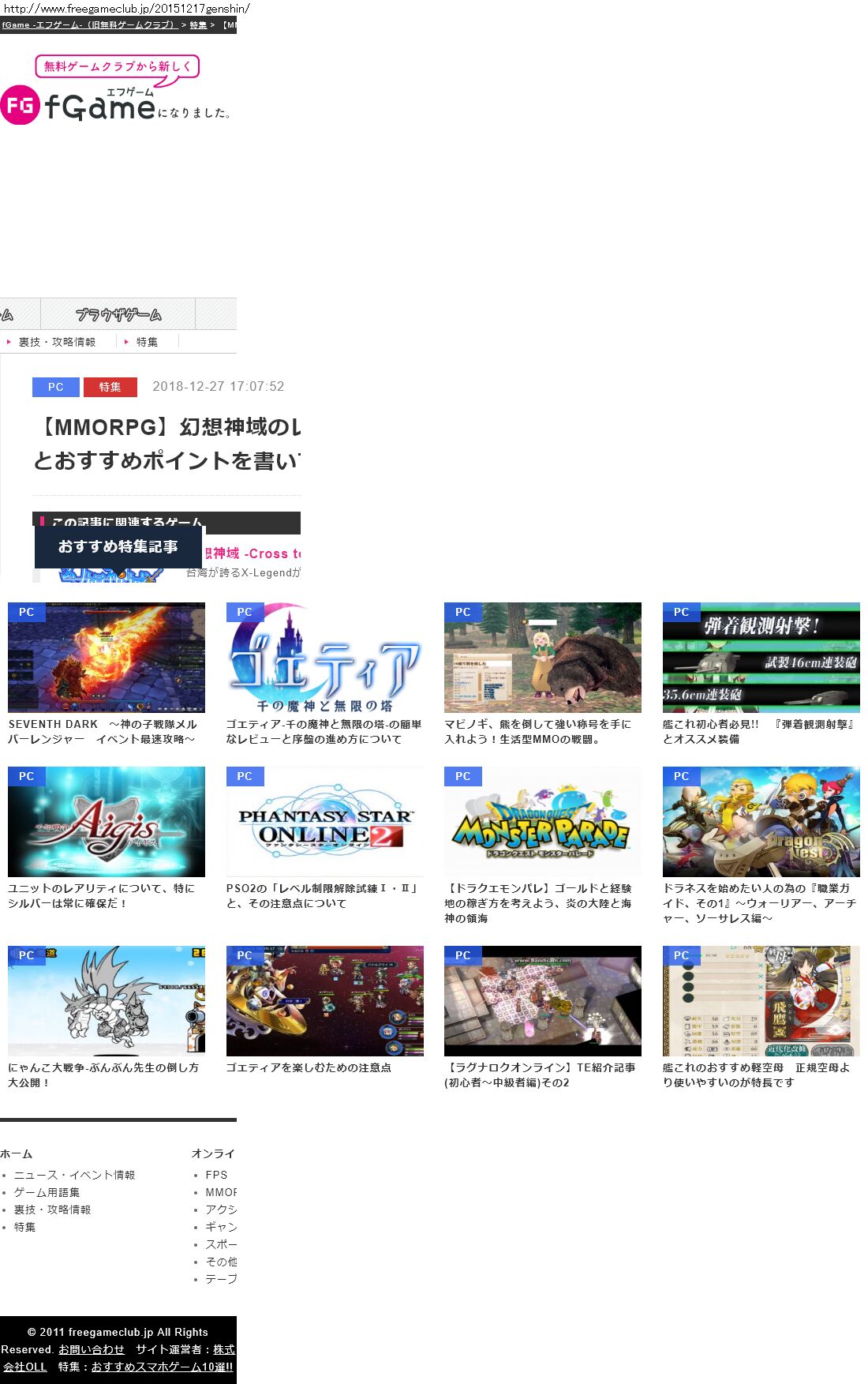
Task: Click ドラクエモンパレ ゴールド title text
Action: [x=538, y=903]
